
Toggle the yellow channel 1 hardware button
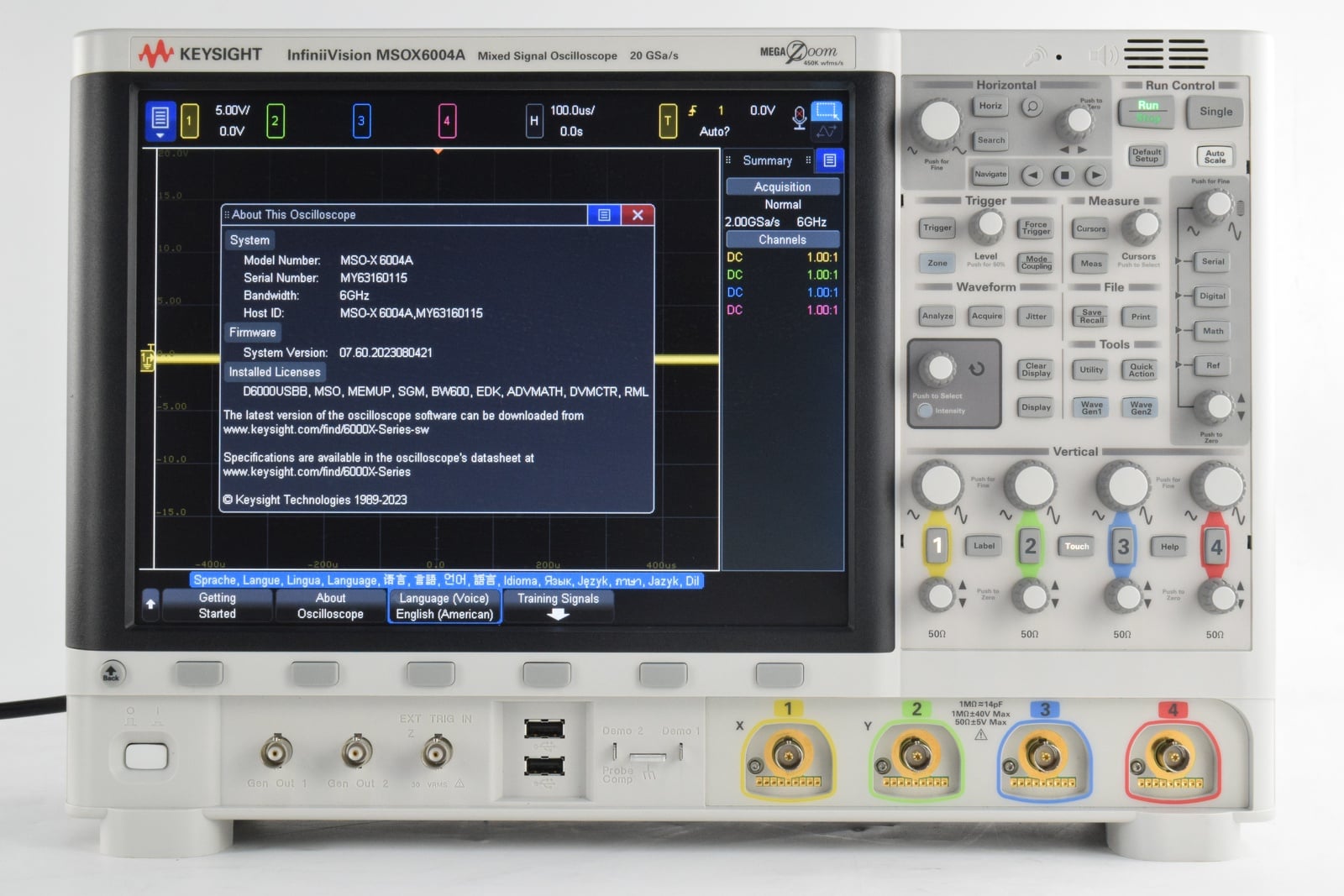(x=937, y=547)
